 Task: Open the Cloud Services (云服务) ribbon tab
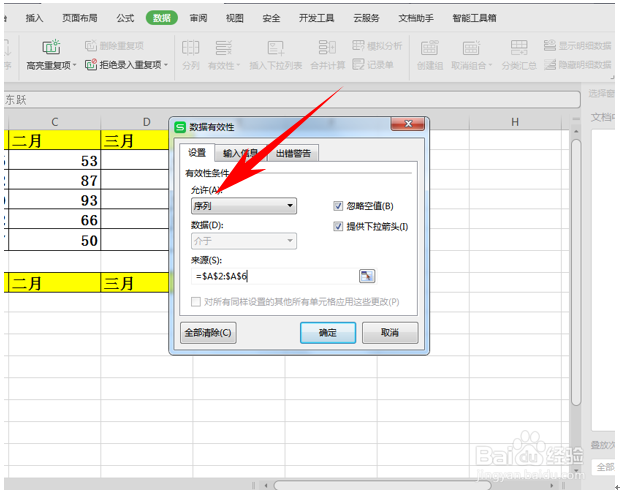tap(366, 18)
